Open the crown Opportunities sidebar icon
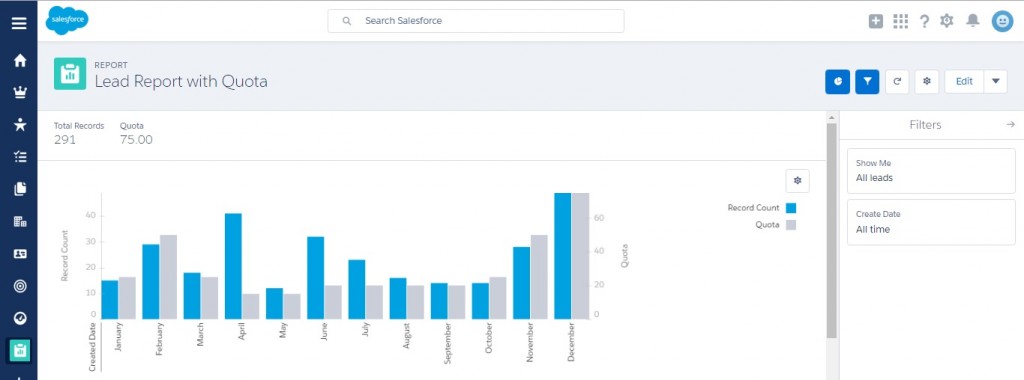The image size is (1024, 380). [20, 92]
